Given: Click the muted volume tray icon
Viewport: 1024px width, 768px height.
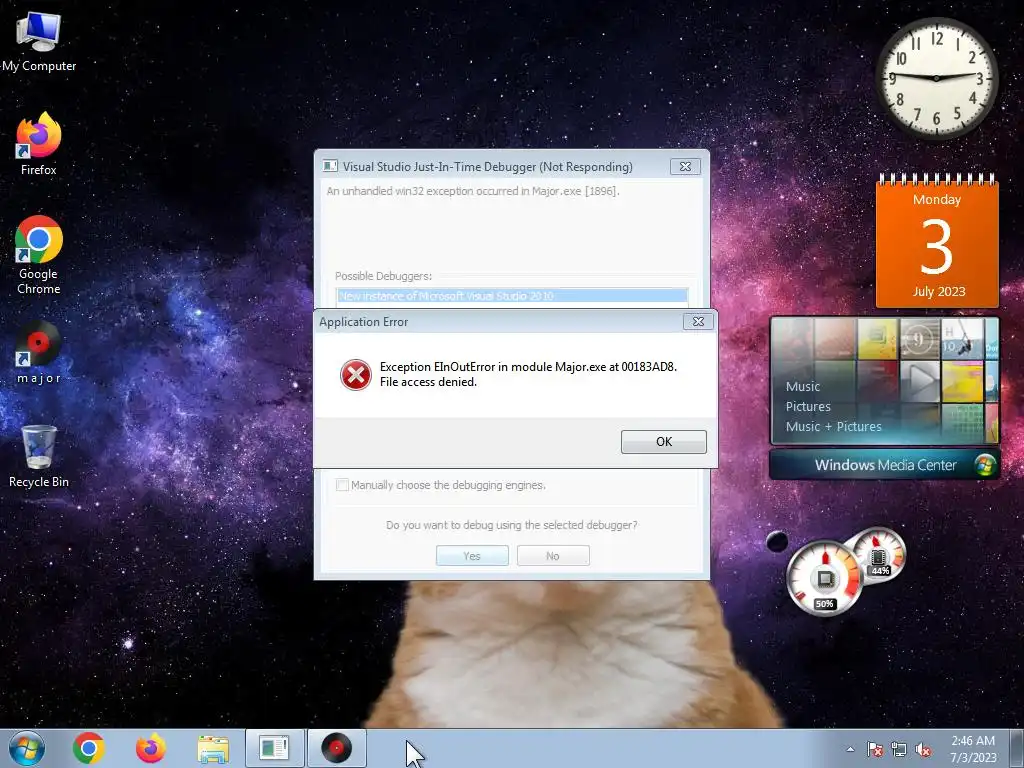Looking at the screenshot, I should coord(923,749).
